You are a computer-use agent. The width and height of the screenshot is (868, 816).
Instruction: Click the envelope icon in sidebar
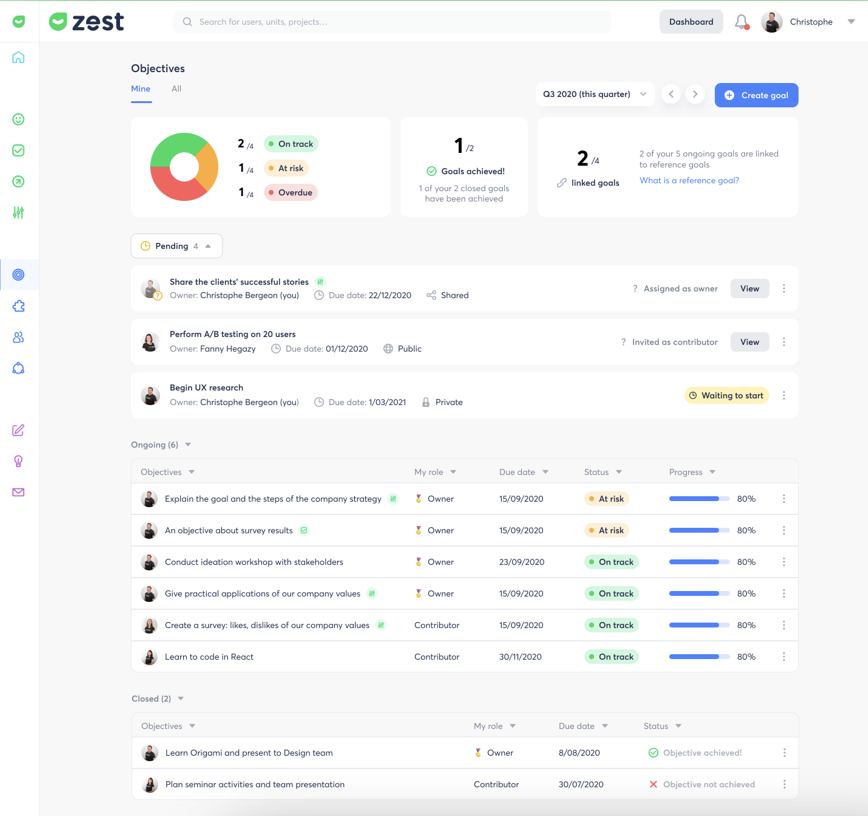18,492
